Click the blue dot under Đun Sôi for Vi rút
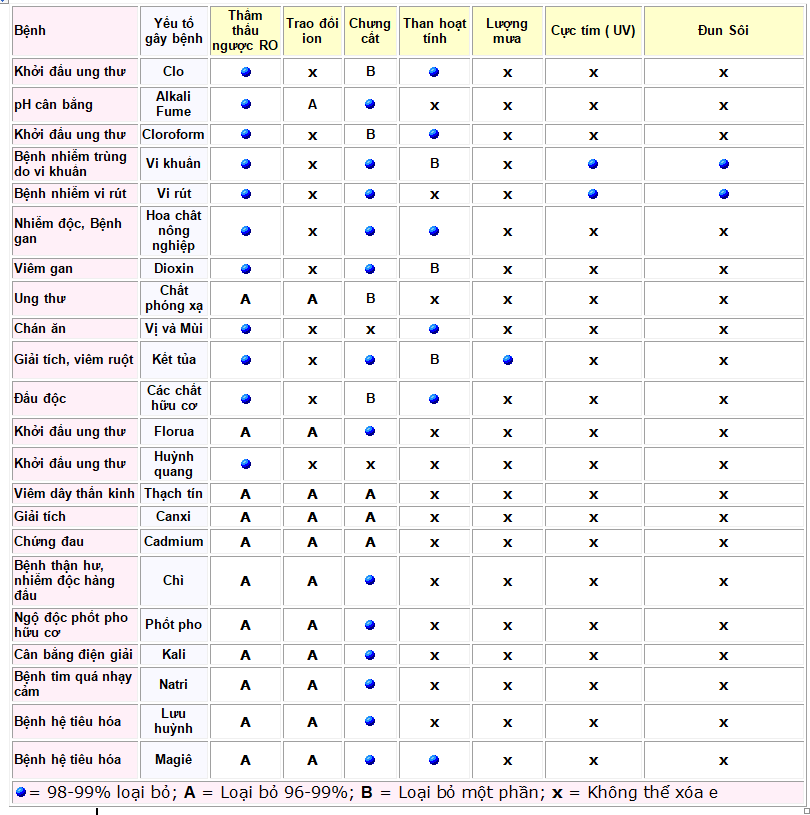The height and width of the screenshot is (815, 810). coord(724,194)
